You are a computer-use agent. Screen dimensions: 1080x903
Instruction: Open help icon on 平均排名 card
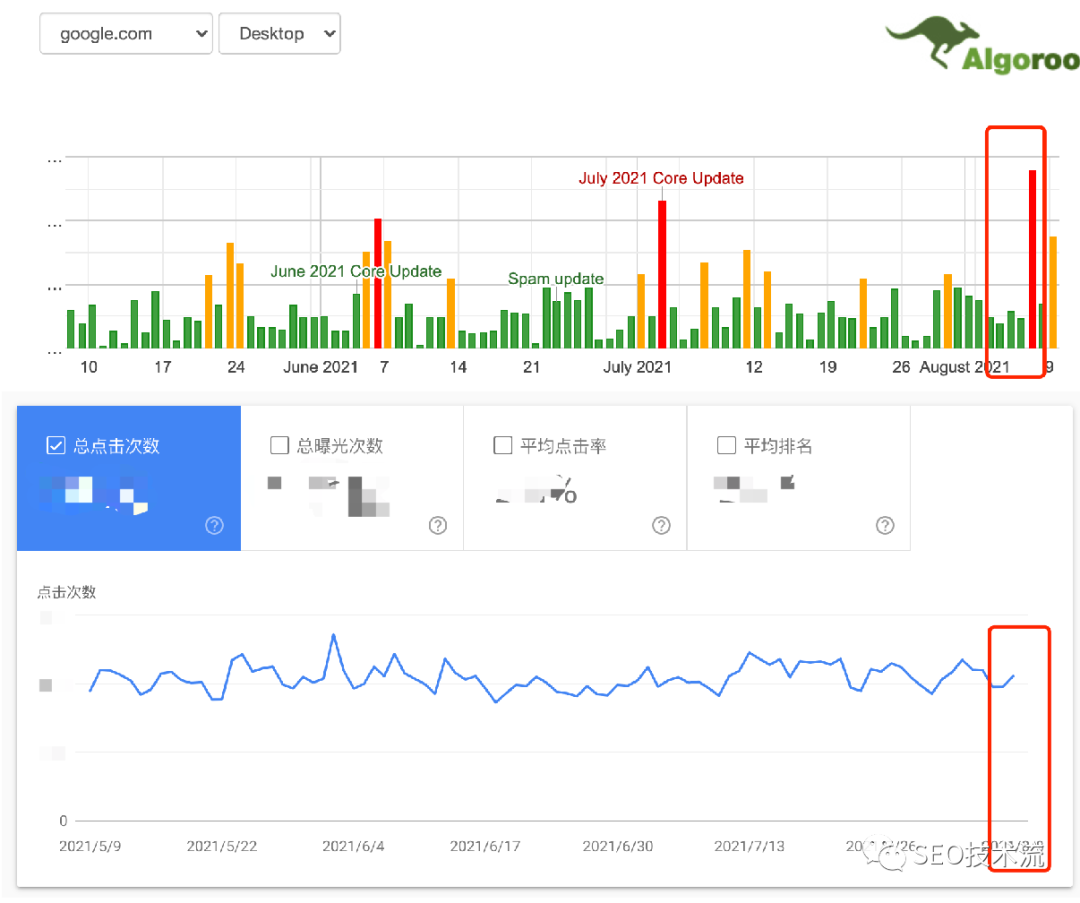pyautogui.click(x=884, y=524)
